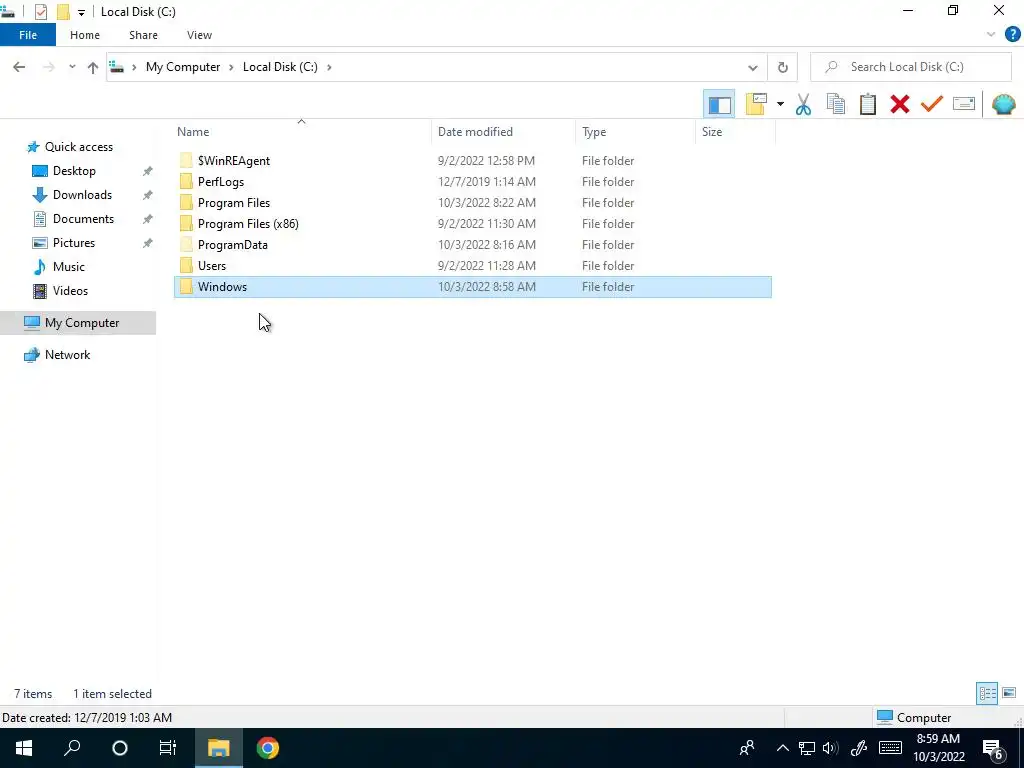The height and width of the screenshot is (768, 1024).
Task: Click Properties checkmark icon in title bar
Action: point(41,12)
